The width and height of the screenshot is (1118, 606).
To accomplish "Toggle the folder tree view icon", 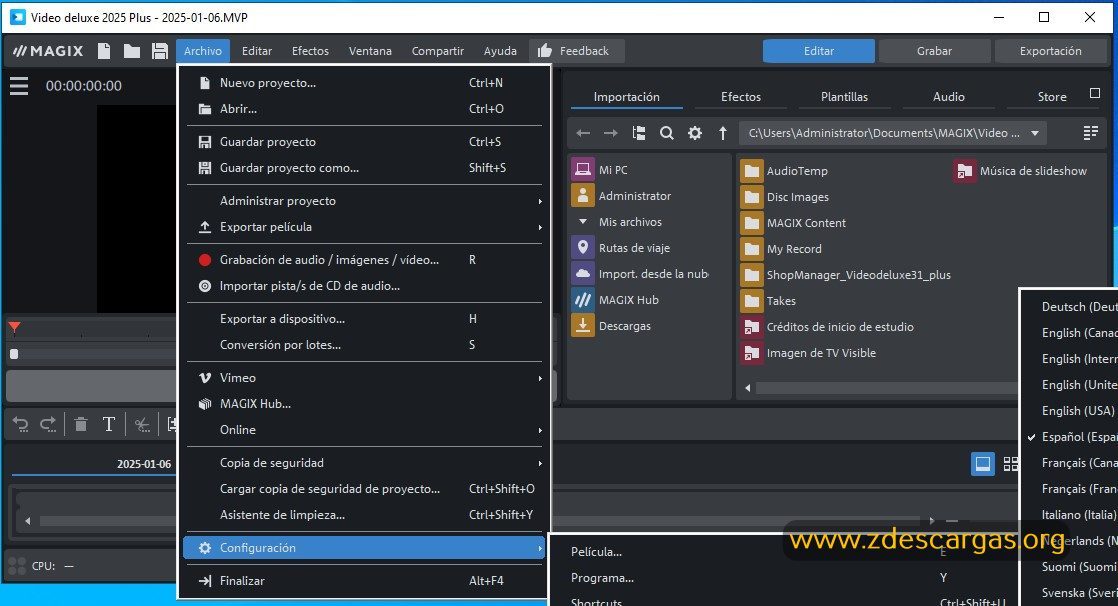I will click(639, 133).
